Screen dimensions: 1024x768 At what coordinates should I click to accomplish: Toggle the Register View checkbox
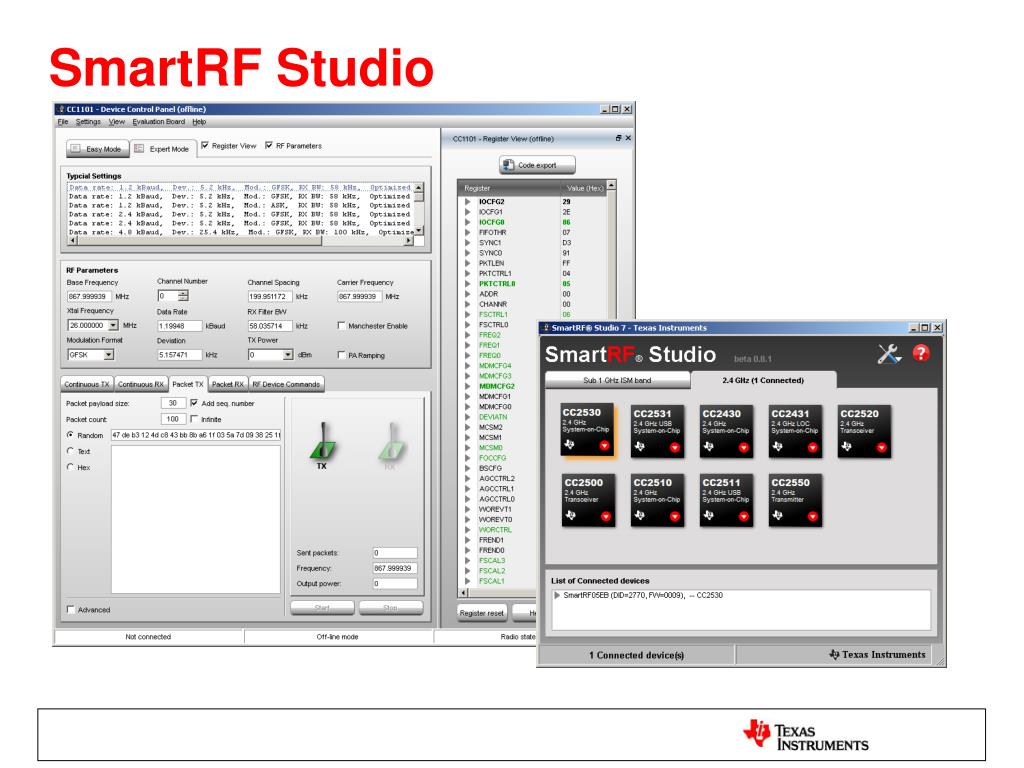click(x=205, y=145)
